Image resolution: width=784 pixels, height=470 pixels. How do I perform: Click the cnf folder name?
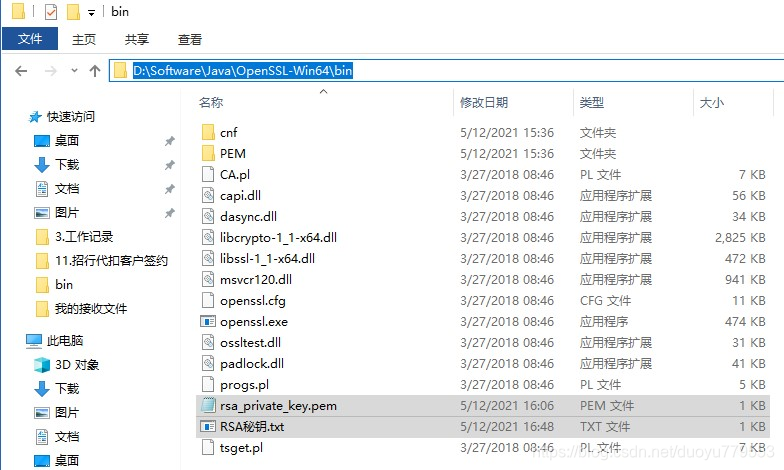[x=228, y=132]
